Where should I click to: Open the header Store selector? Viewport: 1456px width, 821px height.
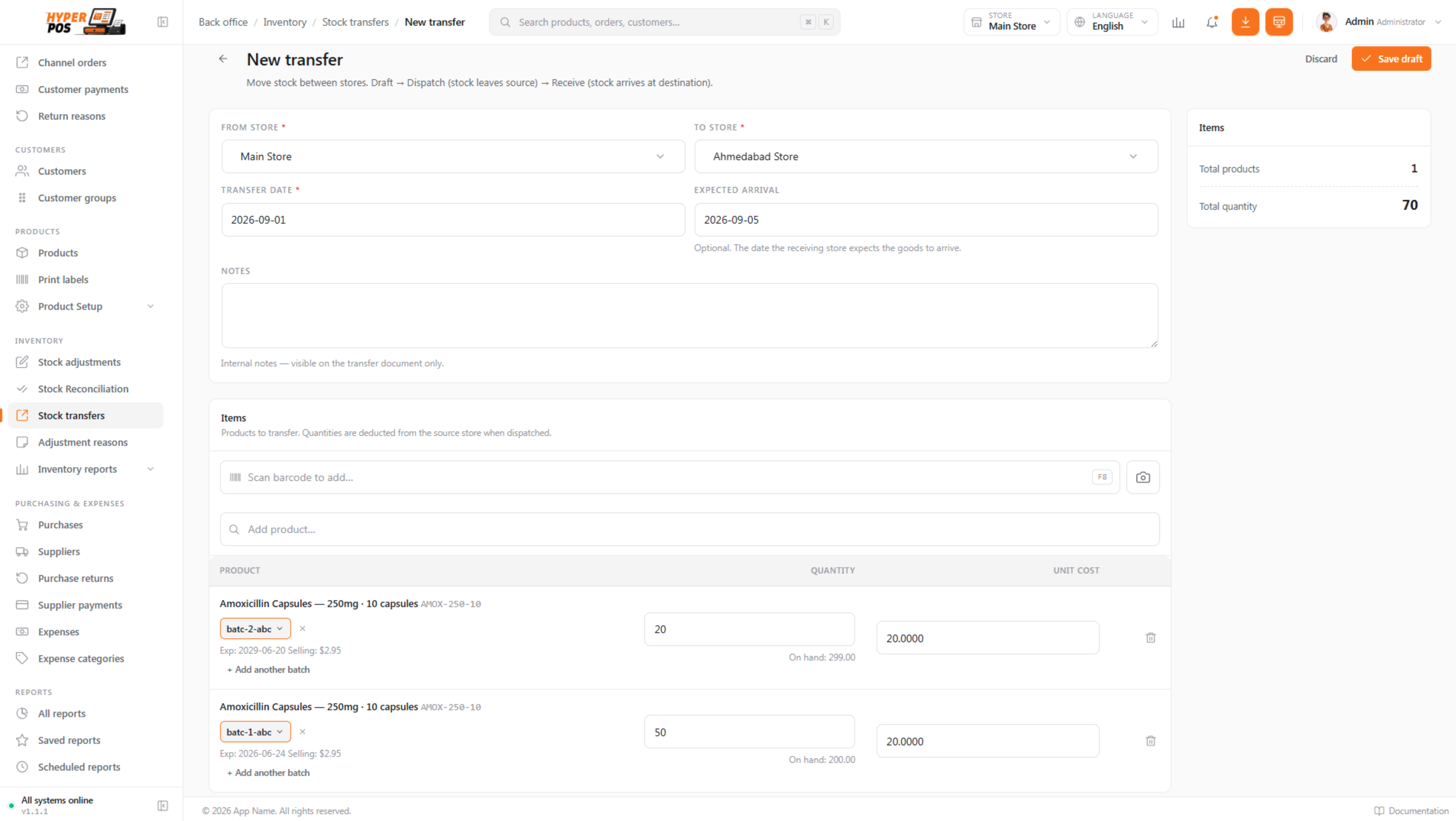pos(1012,22)
